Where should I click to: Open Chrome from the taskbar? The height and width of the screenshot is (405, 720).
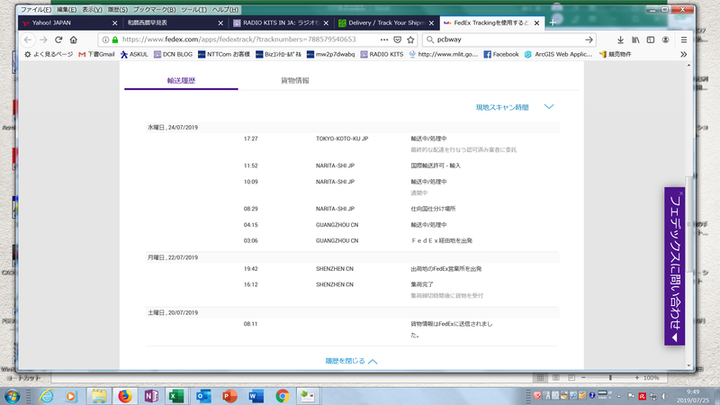(x=283, y=395)
